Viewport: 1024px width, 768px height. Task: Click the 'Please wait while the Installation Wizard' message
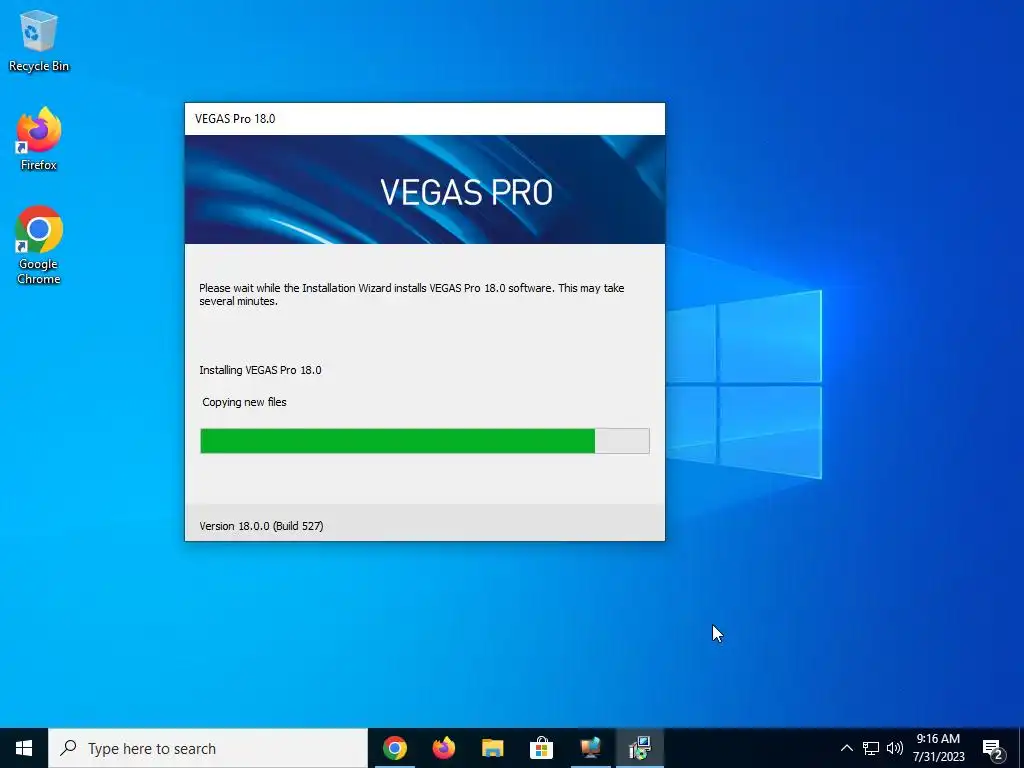pos(411,295)
